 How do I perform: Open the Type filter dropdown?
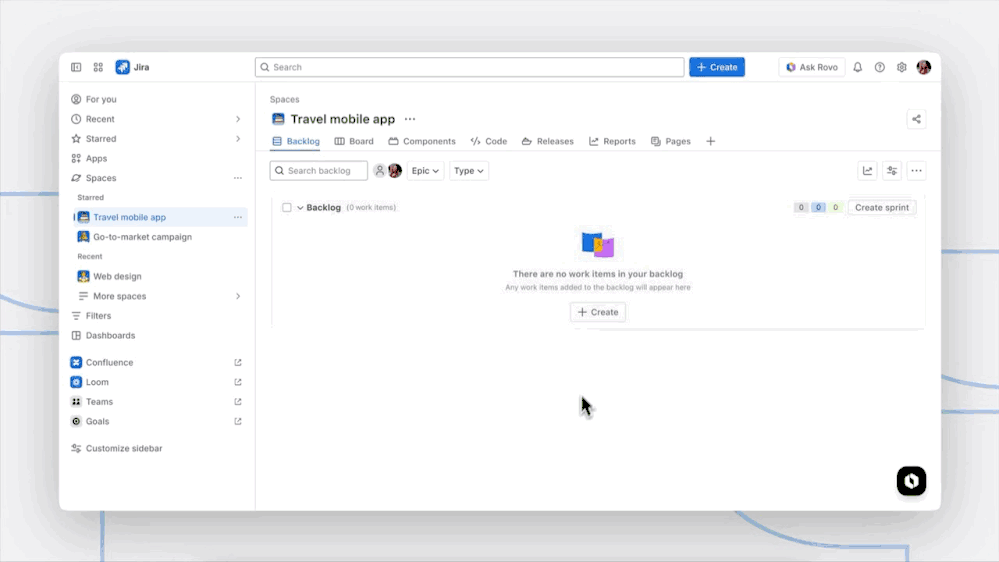pos(469,171)
